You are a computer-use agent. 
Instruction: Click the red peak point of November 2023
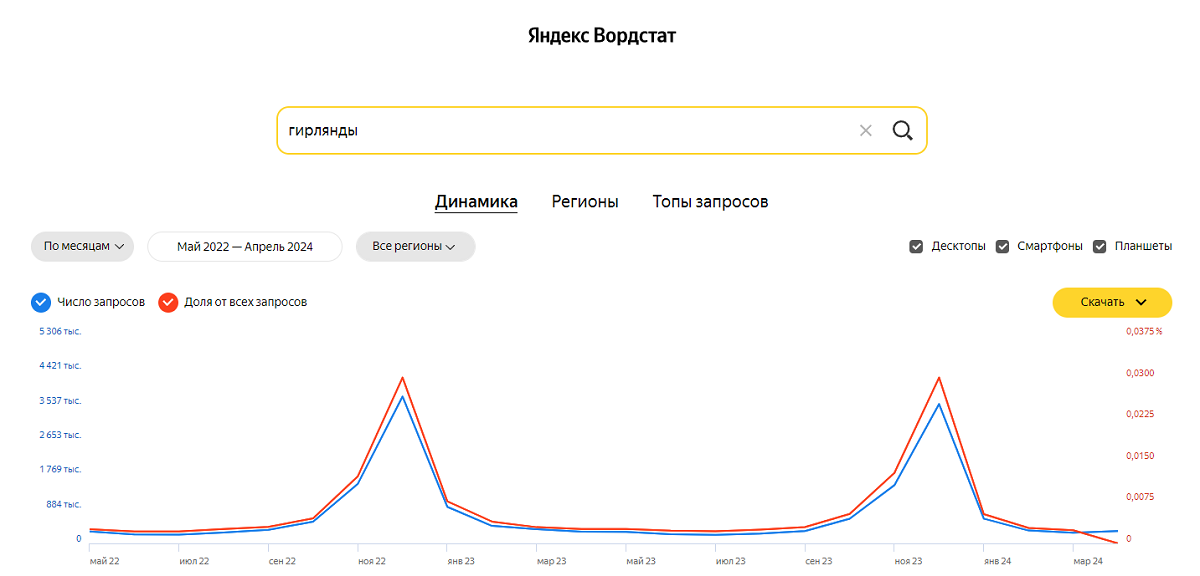tap(937, 378)
